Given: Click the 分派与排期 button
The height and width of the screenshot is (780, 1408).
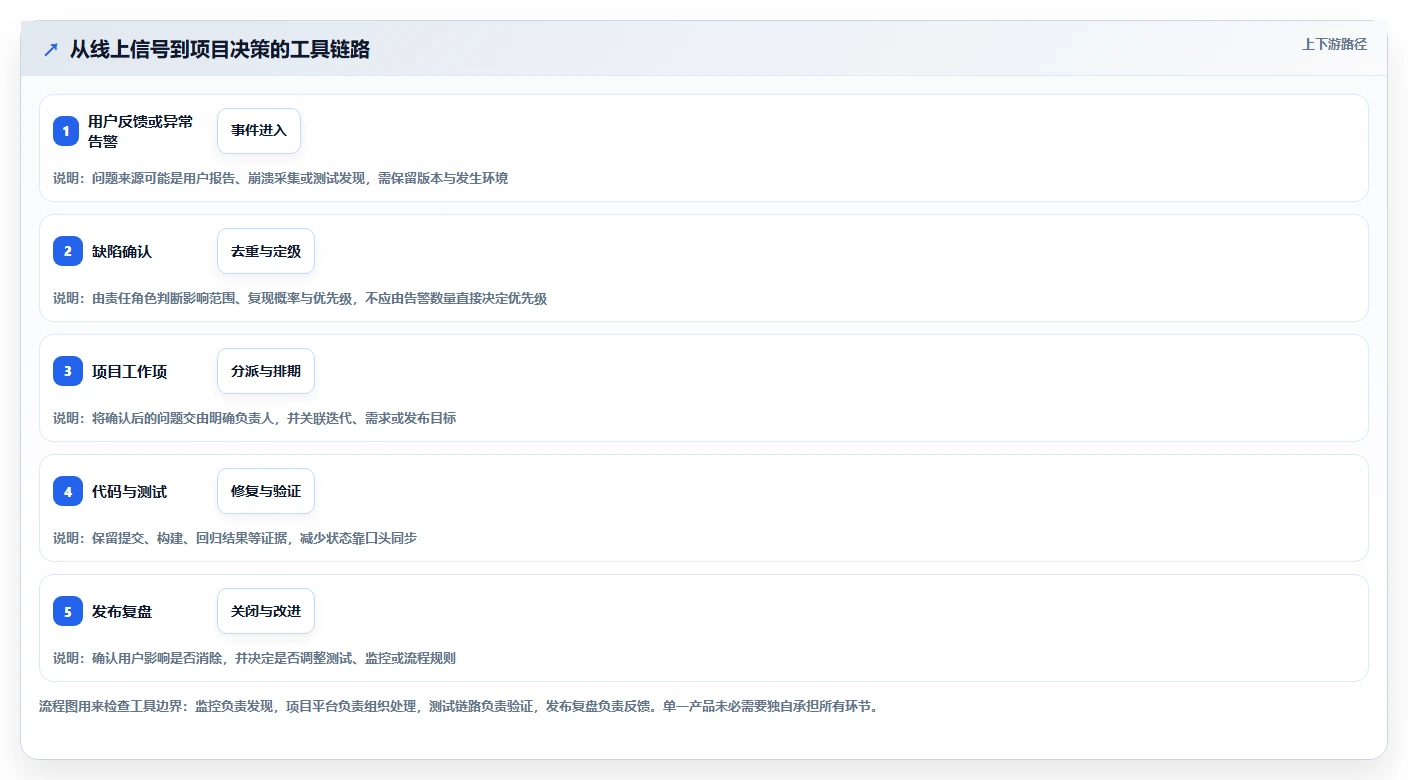Looking at the screenshot, I should [x=266, y=371].
